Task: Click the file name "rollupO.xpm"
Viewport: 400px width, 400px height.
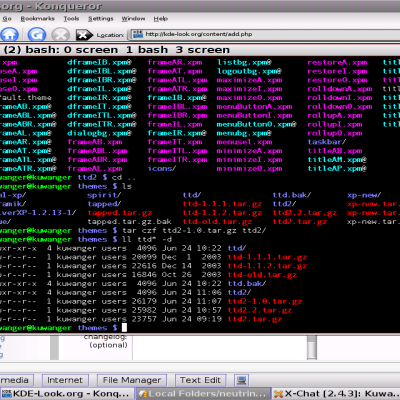Action: coord(335,133)
